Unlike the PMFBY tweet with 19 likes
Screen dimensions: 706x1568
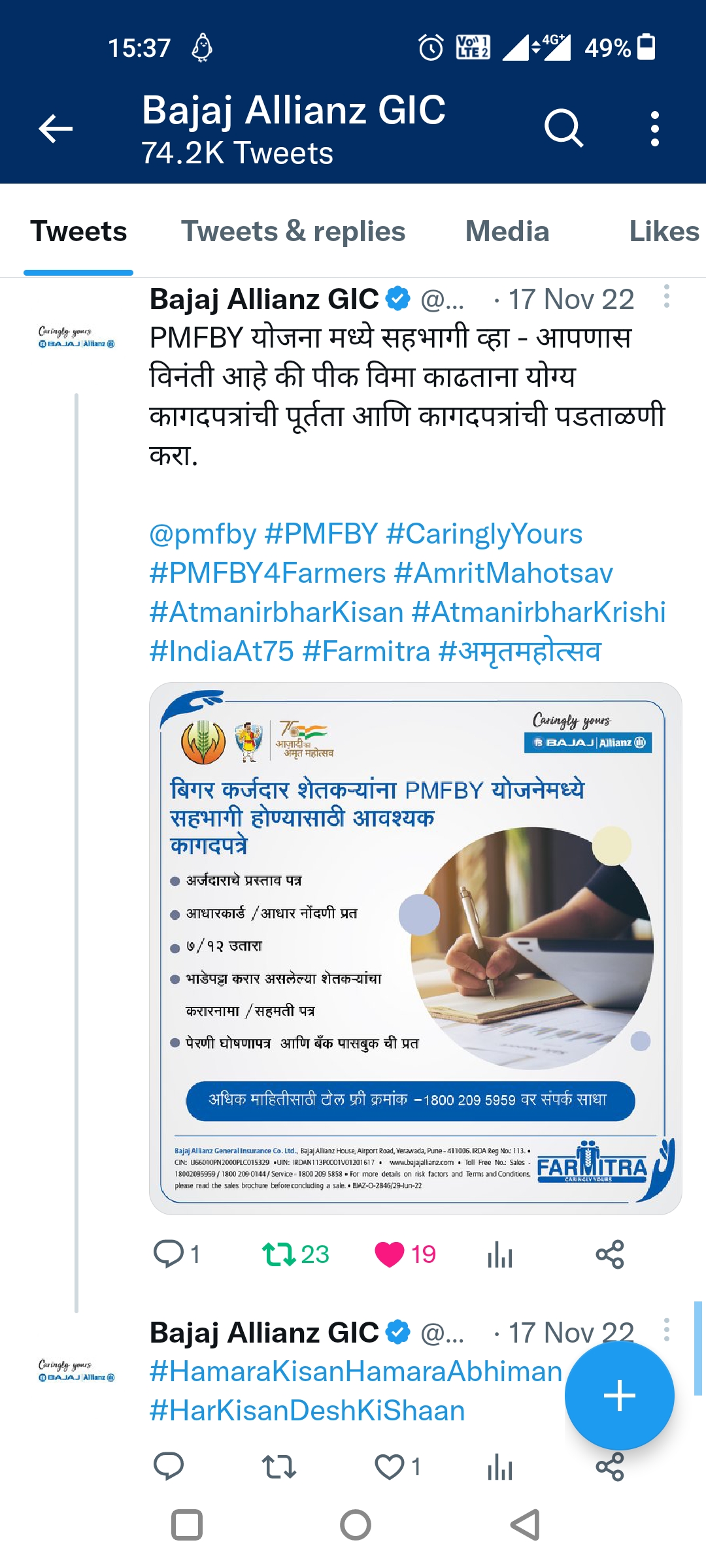click(390, 1254)
